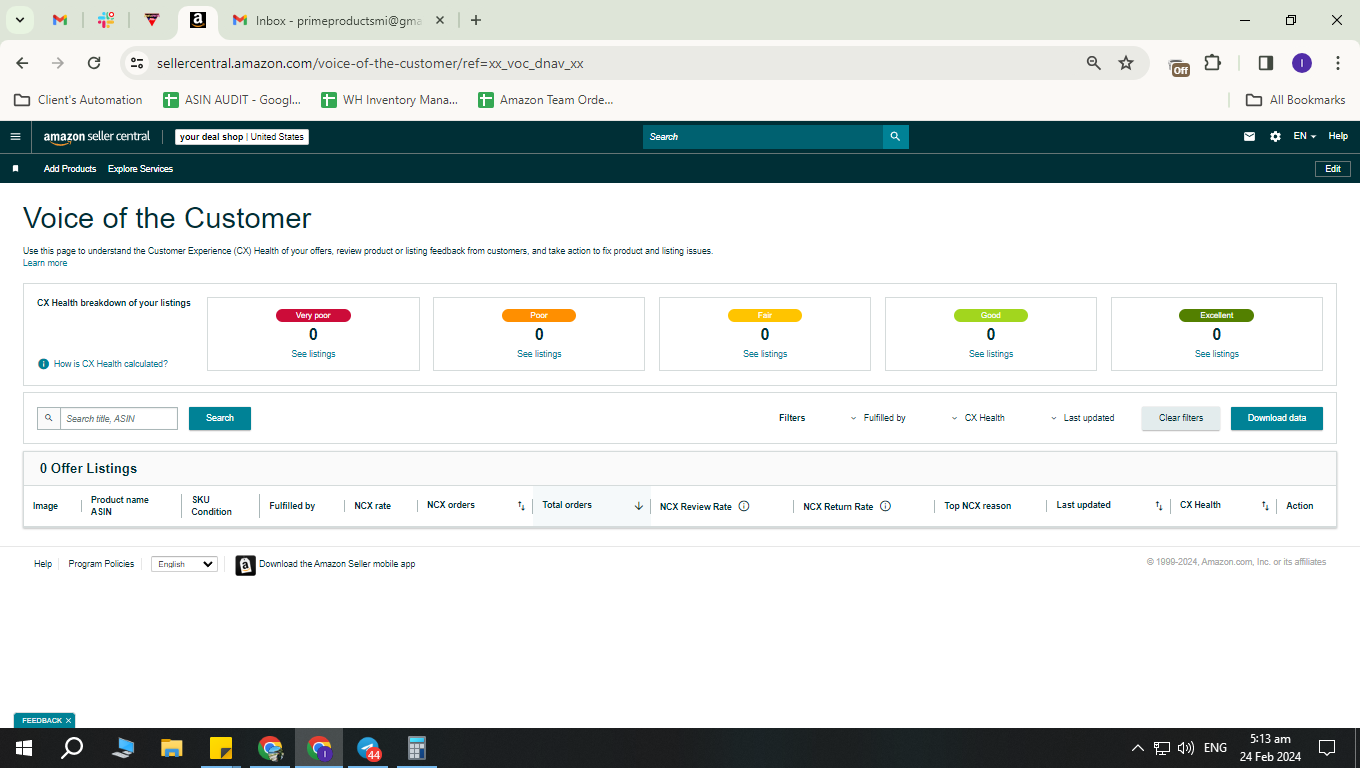
Task: Open Calculator from the taskbar
Action: point(417,748)
